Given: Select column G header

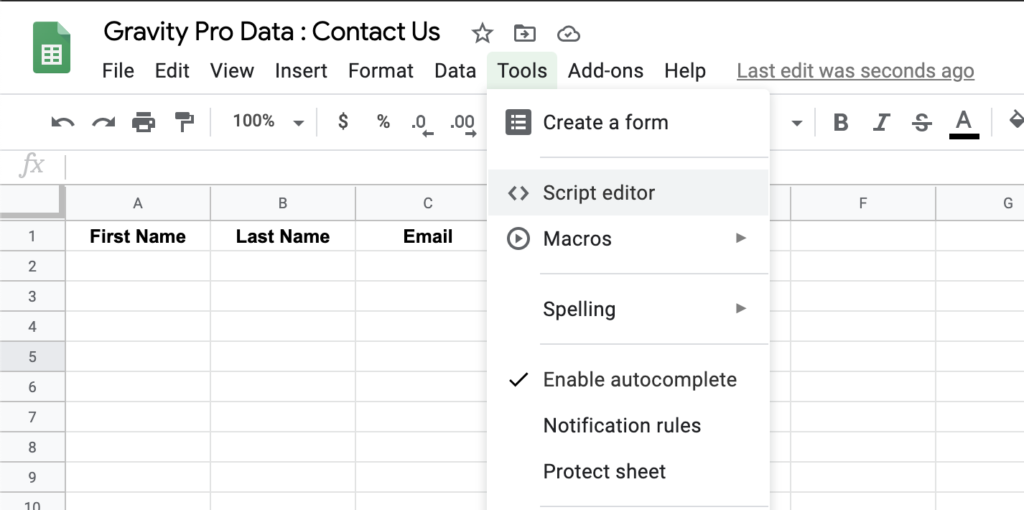Looking at the screenshot, I should (980, 204).
